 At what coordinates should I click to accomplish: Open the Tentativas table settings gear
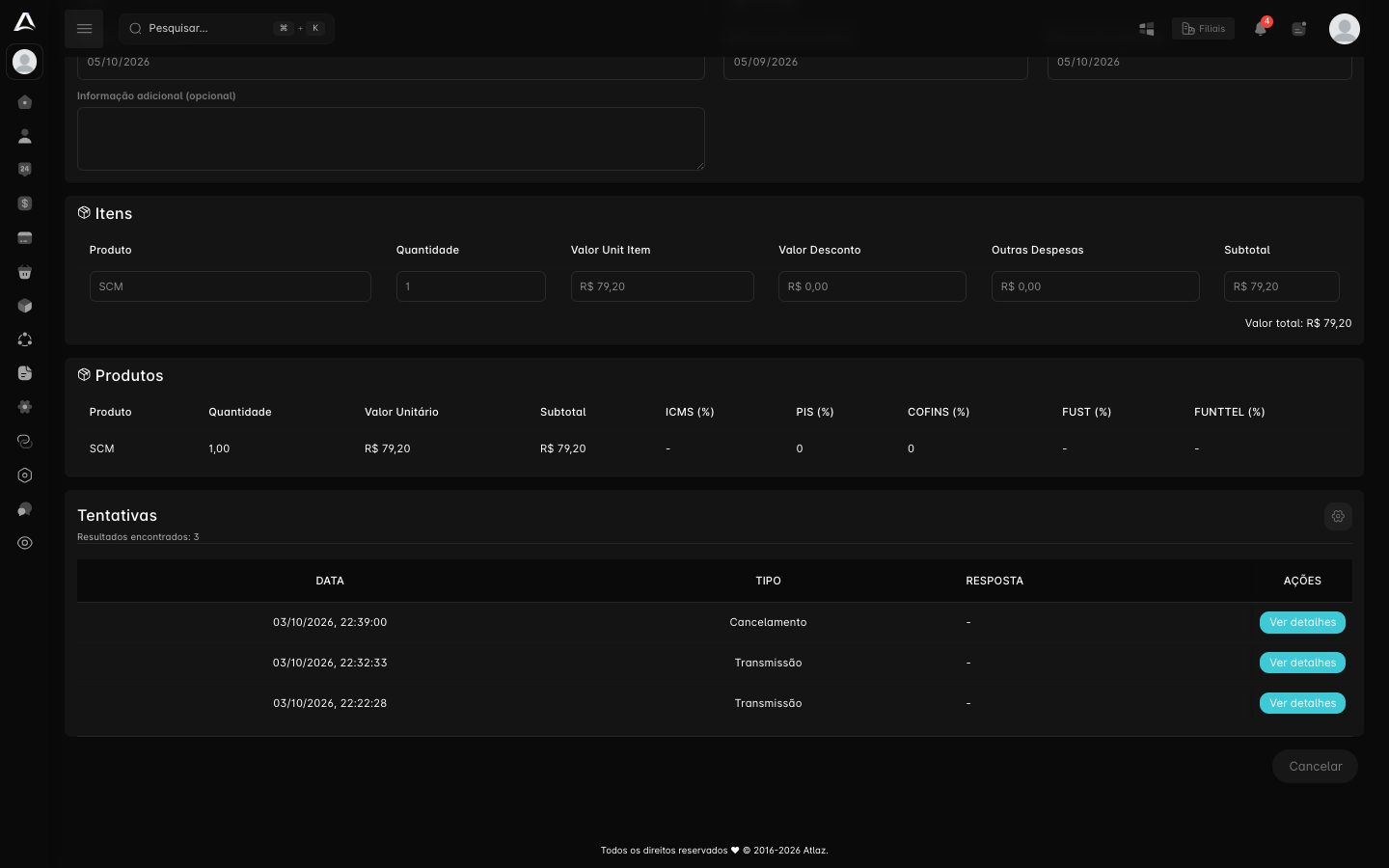[x=1338, y=516]
